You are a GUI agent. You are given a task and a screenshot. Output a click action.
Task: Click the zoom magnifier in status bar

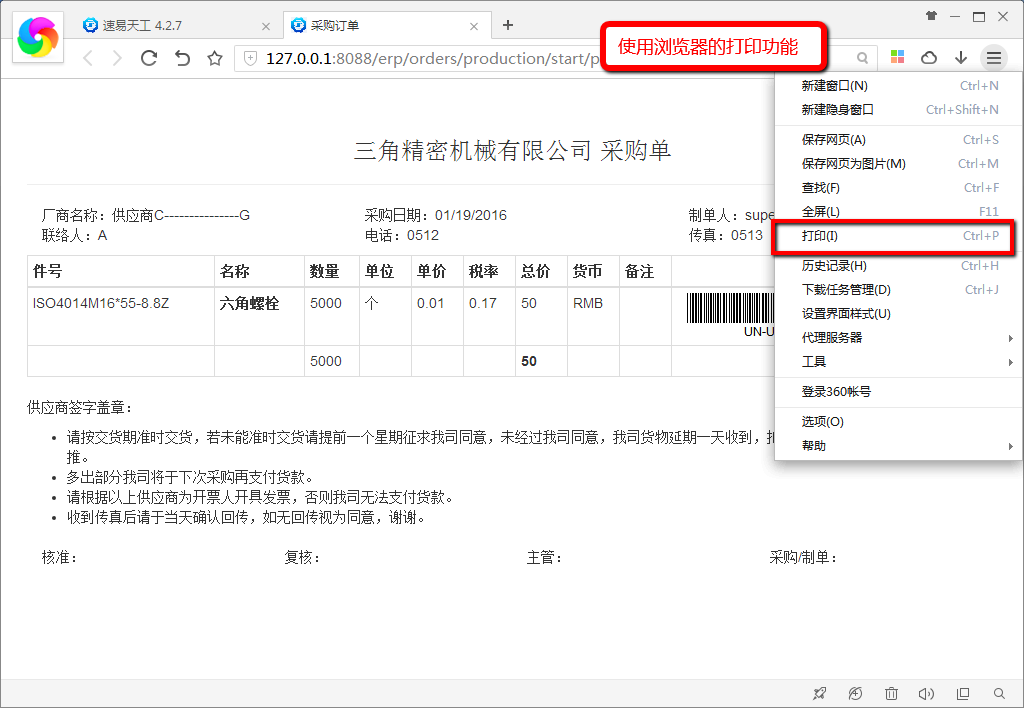tap(999, 693)
